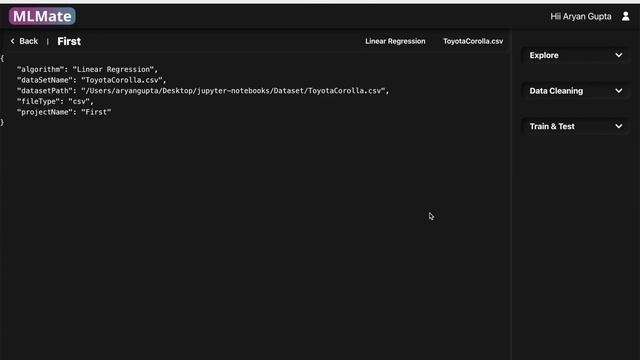Expand the Data Cleaning chevron
This screenshot has height=360, width=640.
[619, 91]
